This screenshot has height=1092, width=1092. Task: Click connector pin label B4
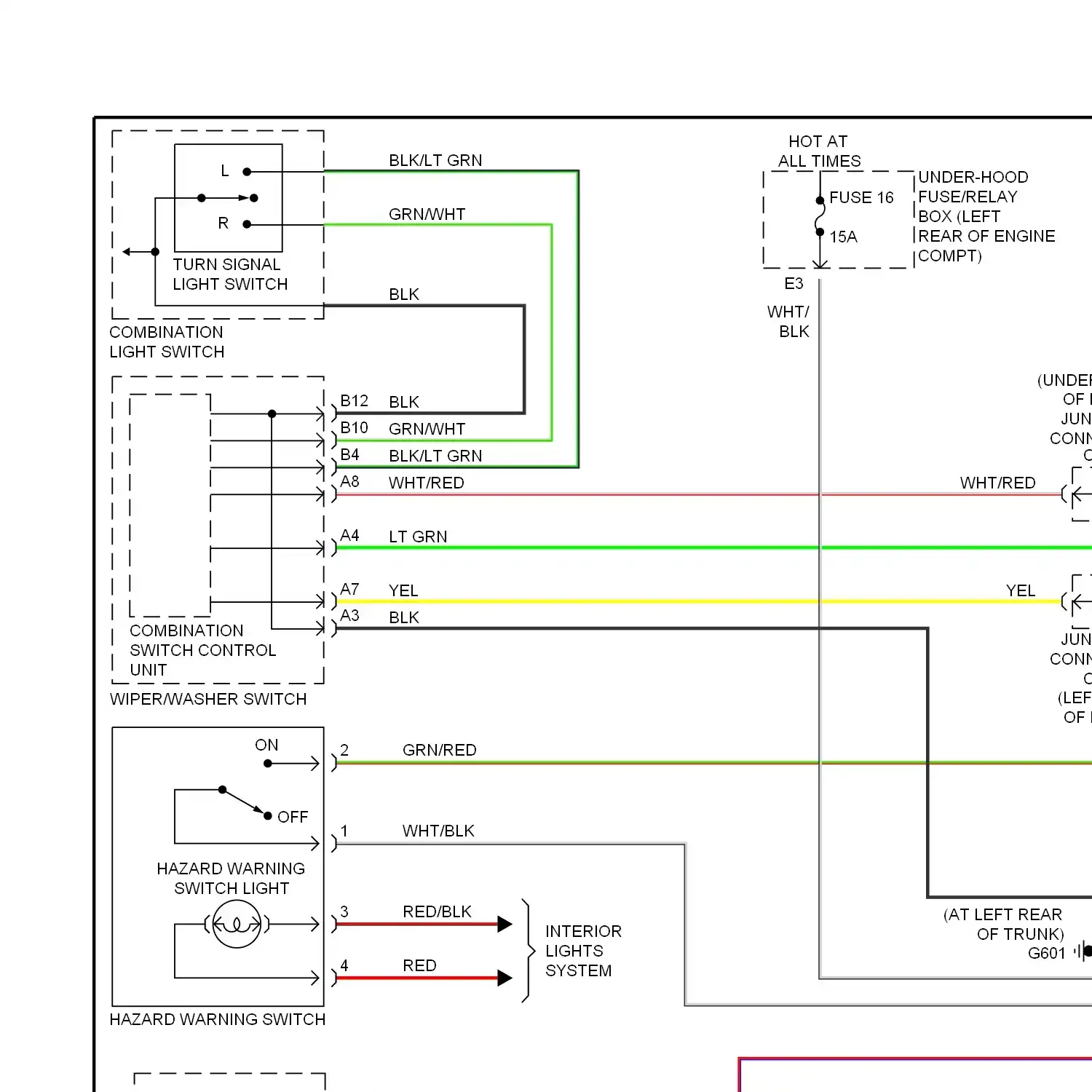pos(349,455)
